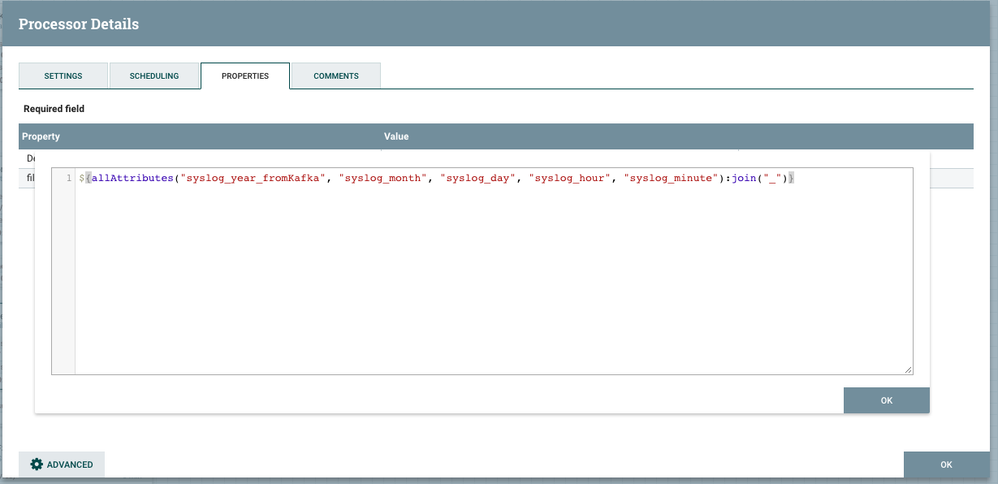This screenshot has width=998, height=484.
Task: Click line number 1 in editor gutter
Action: [67, 178]
